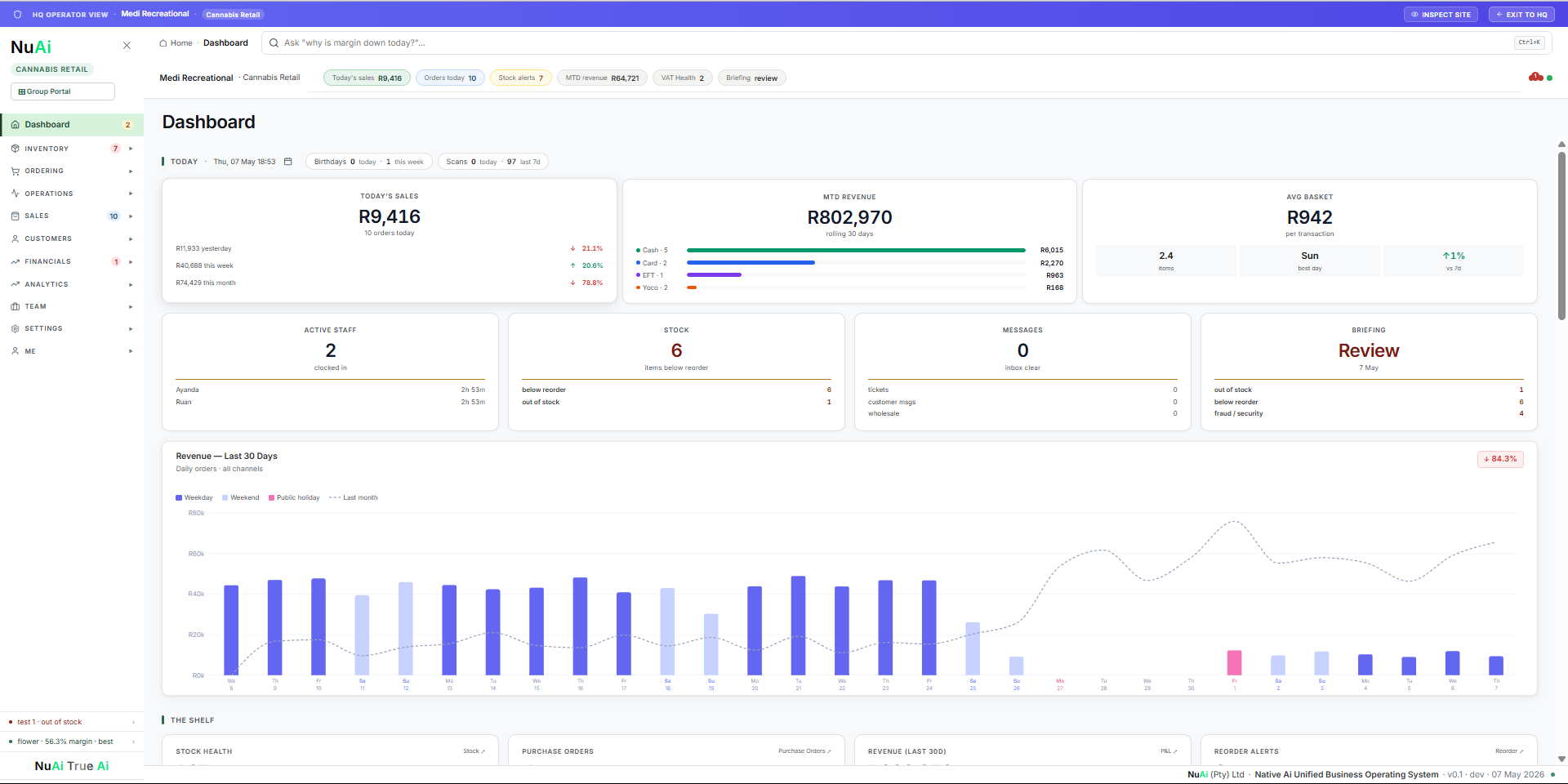Viewport: 1568px width, 784px height.
Task: Open the Purchase Orders link
Action: 804,751
